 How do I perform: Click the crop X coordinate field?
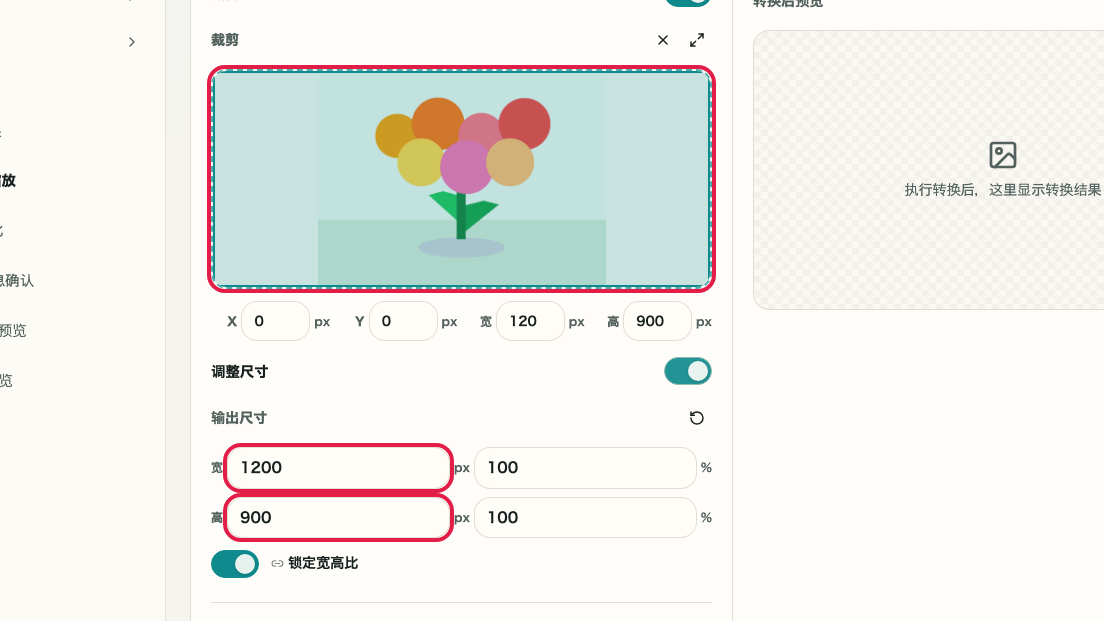(x=275, y=321)
